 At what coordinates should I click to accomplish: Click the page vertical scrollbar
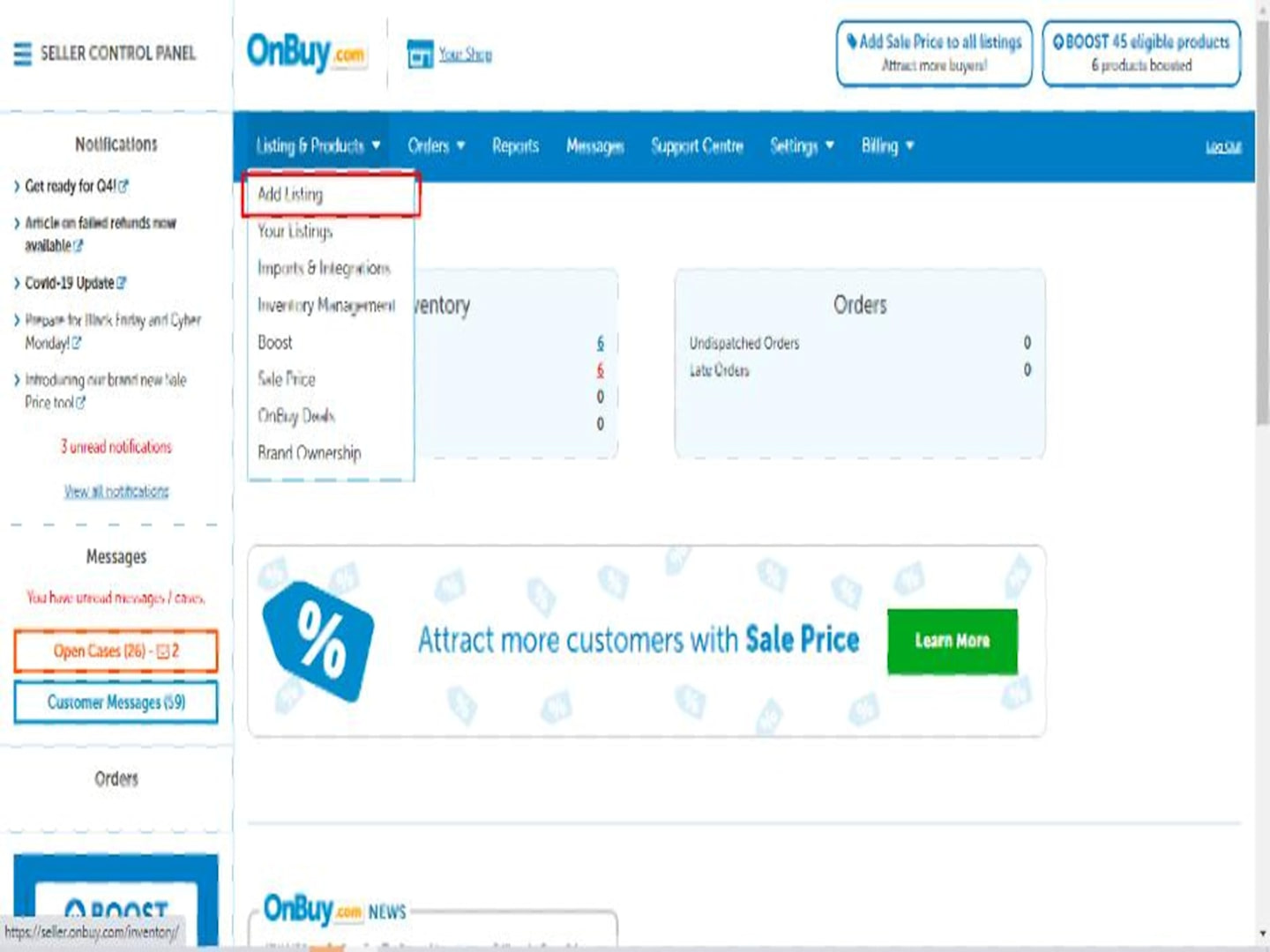[x=1263, y=476]
